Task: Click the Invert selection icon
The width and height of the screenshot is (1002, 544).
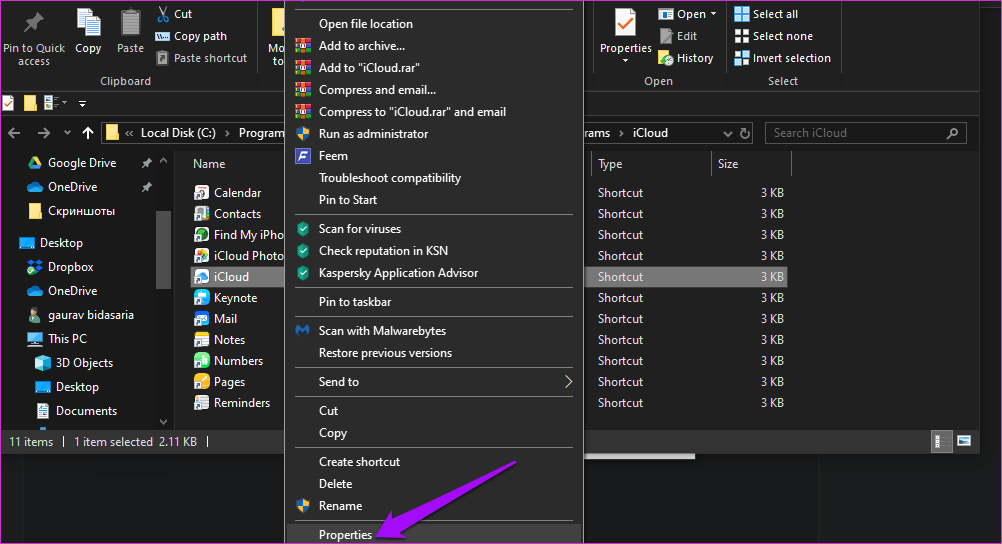Action: tap(741, 58)
